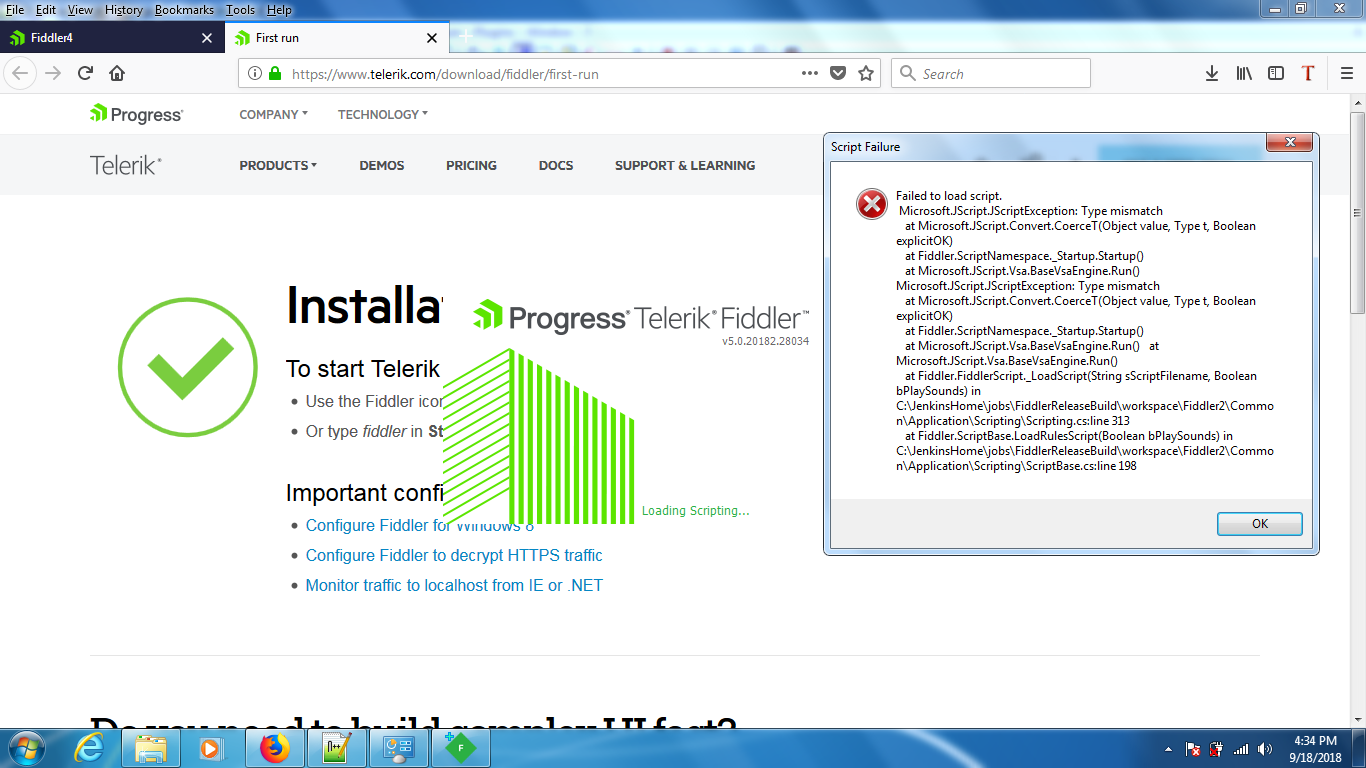Viewport: 1366px width, 768px height.
Task: Open Monitor traffic to localhost link
Action: [x=454, y=585]
